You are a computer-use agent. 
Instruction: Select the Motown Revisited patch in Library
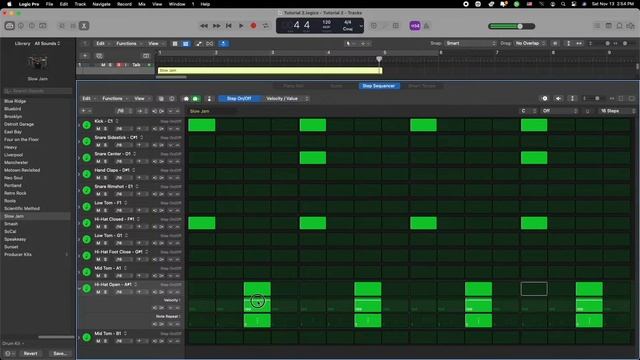click(22, 170)
